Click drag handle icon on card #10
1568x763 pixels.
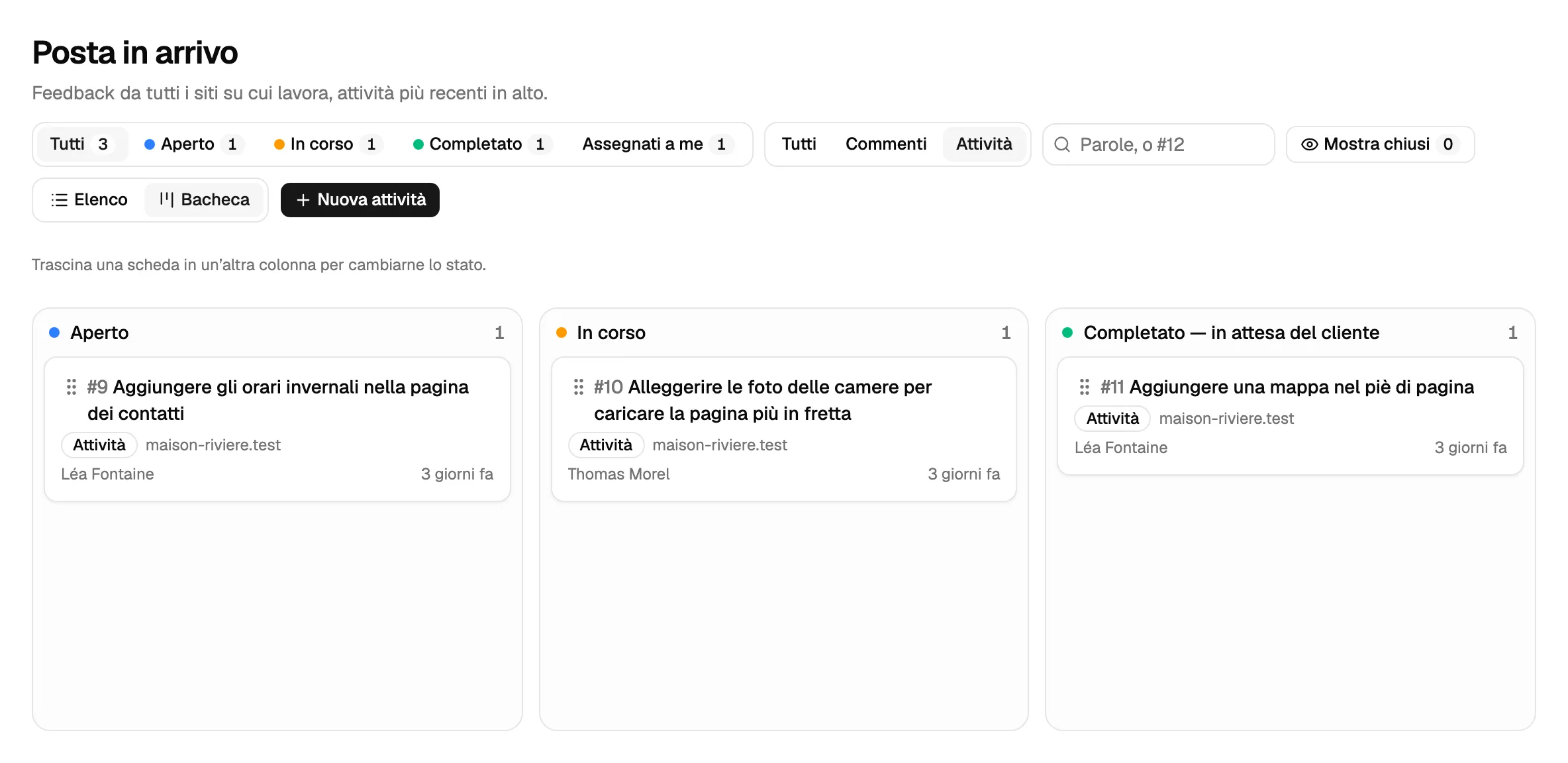pyautogui.click(x=578, y=387)
